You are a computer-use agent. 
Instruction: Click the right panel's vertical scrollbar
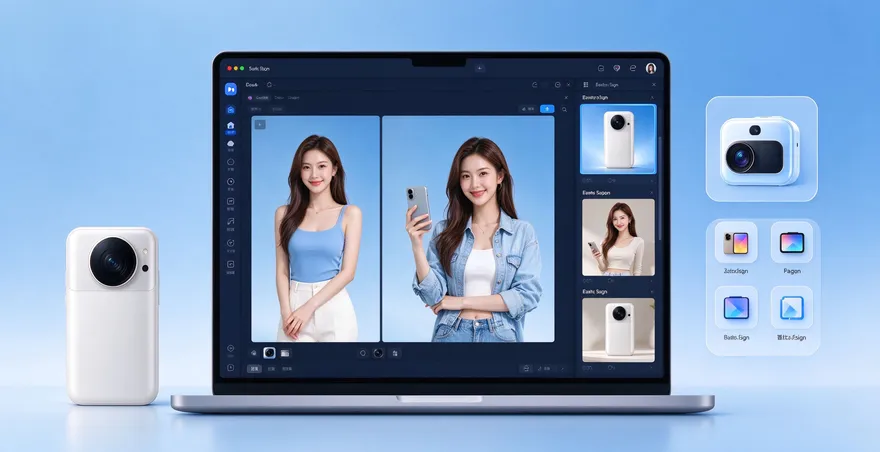[660, 188]
